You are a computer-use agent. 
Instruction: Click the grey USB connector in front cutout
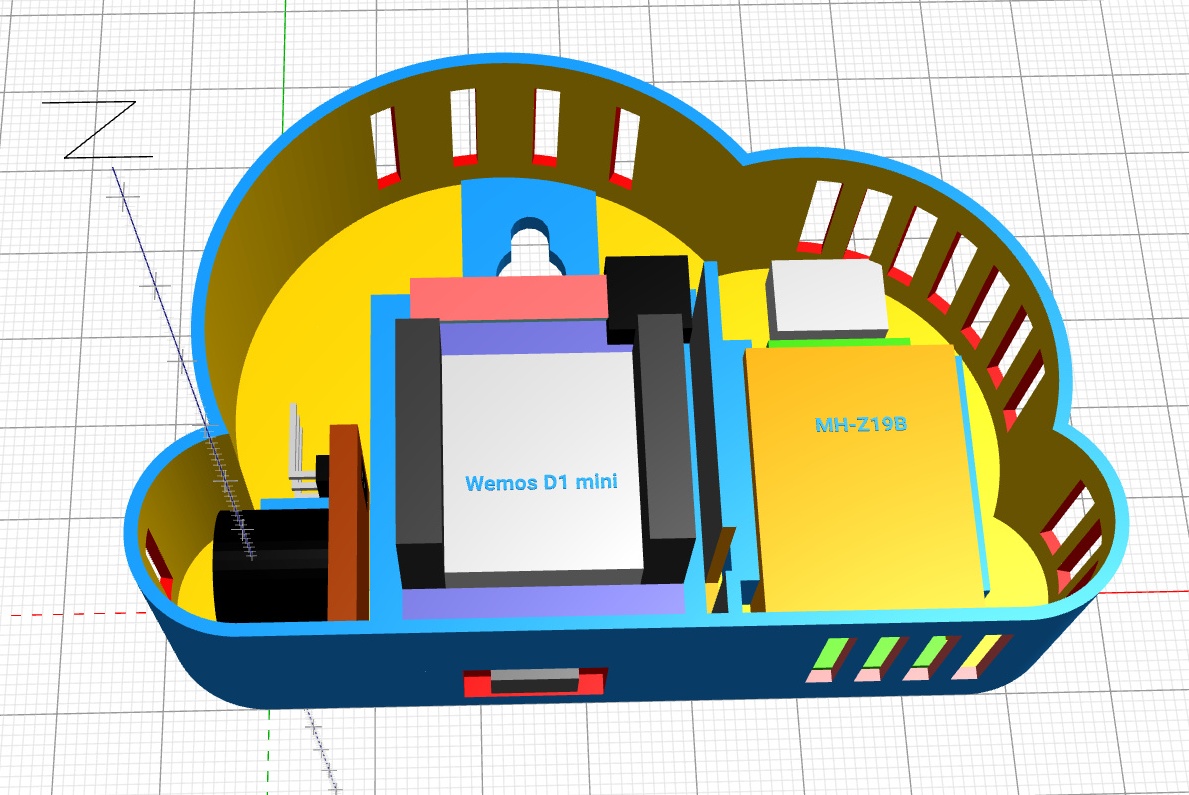pos(534,683)
